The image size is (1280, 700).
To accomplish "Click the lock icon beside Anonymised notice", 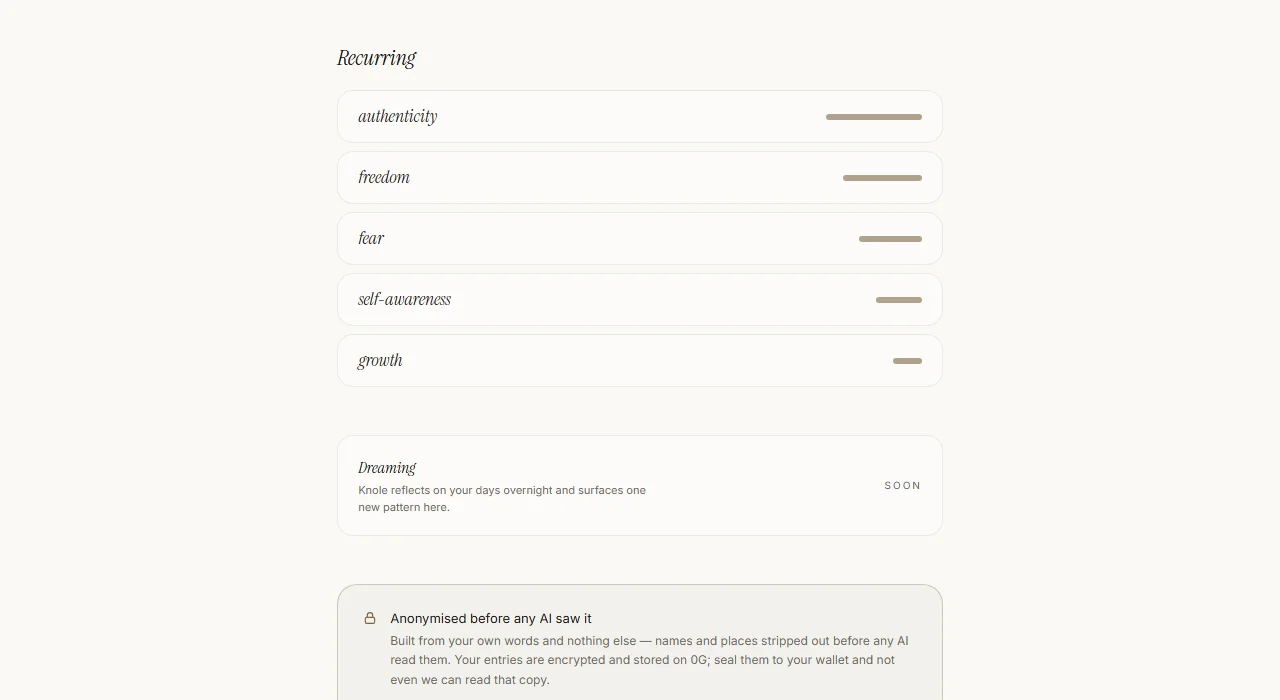I will tap(370, 618).
